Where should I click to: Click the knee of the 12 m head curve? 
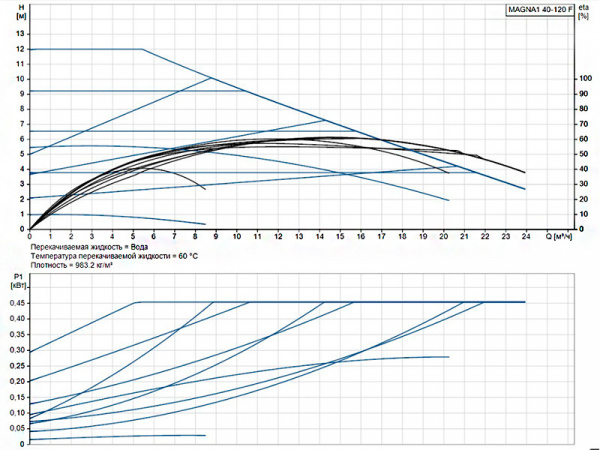point(143,49)
